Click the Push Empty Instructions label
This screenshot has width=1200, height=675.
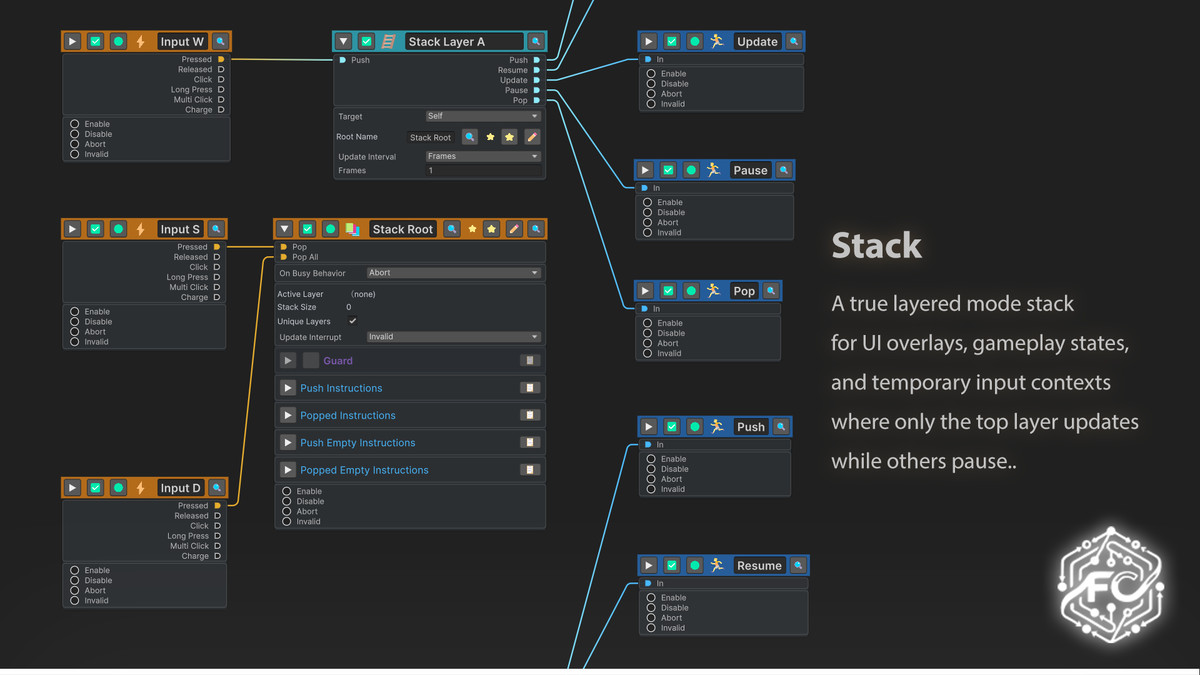click(x=357, y=443)
